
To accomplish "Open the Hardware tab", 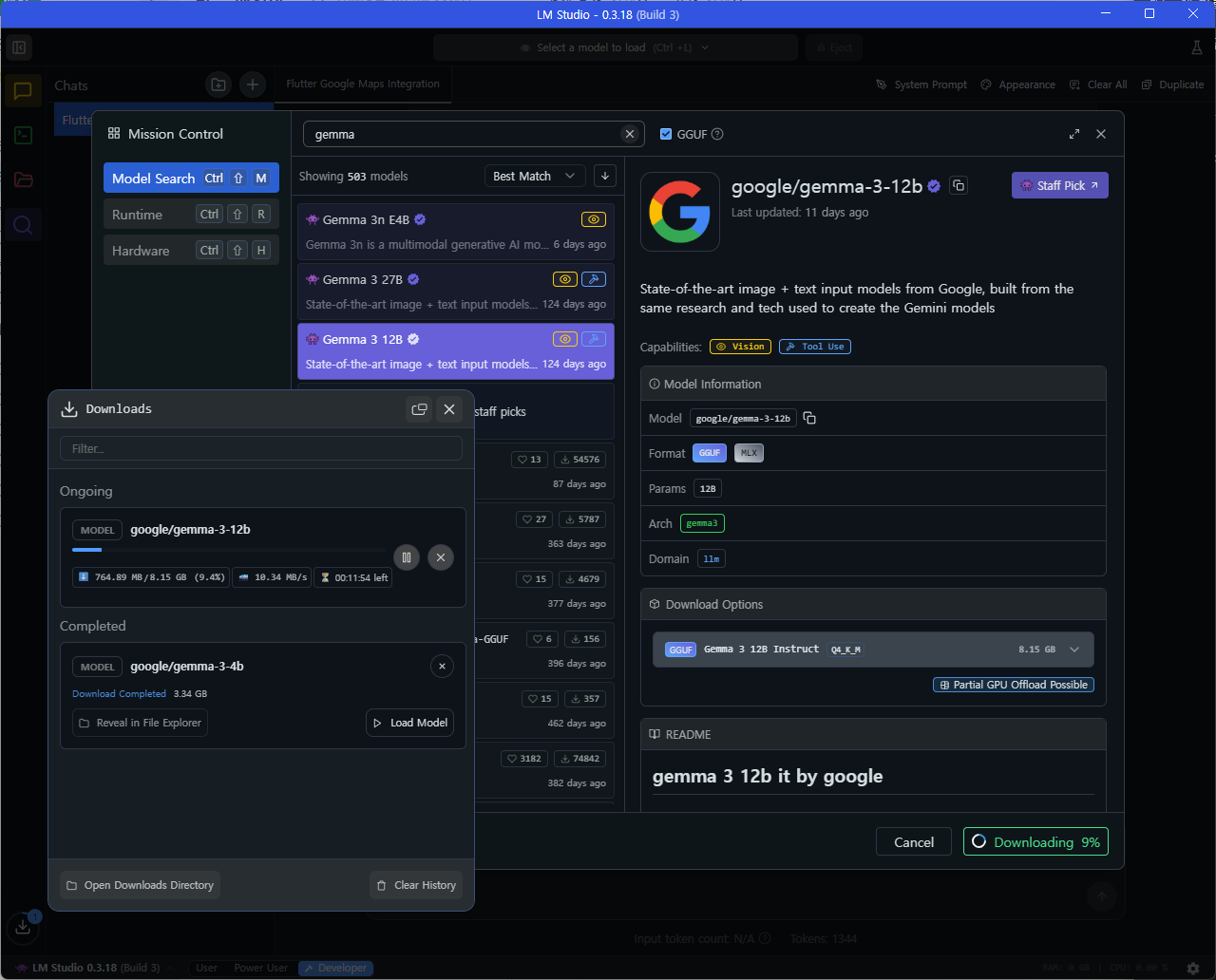I will tap(191, 251).
